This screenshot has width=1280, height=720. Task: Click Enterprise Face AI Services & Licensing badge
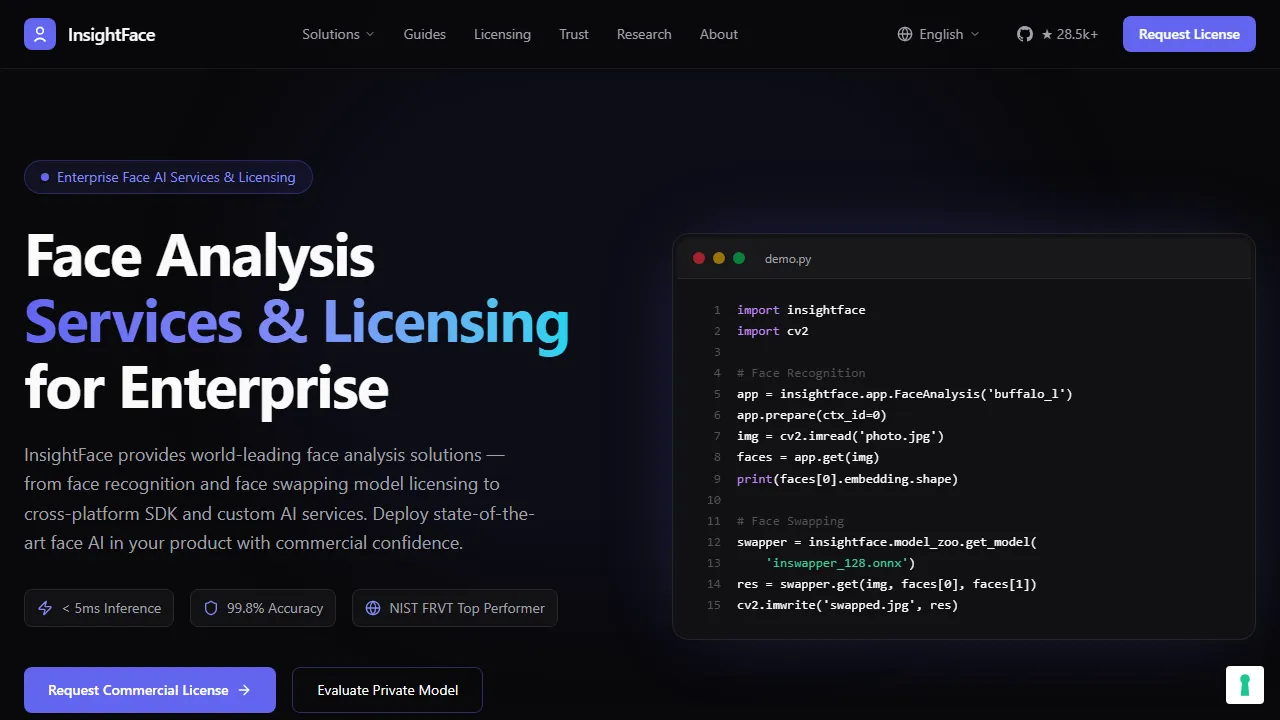pos(168,177)
